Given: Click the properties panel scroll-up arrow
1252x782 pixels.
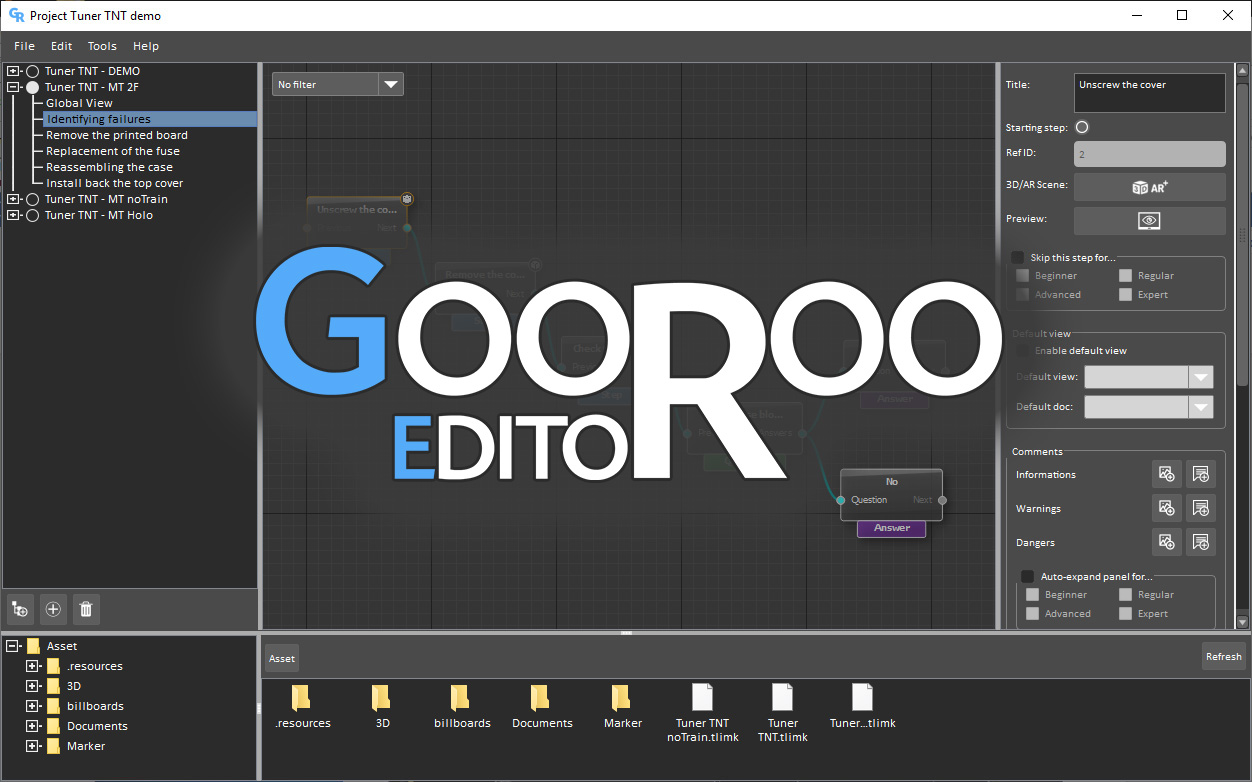Looking at the screenshot, I should 1243,70.
